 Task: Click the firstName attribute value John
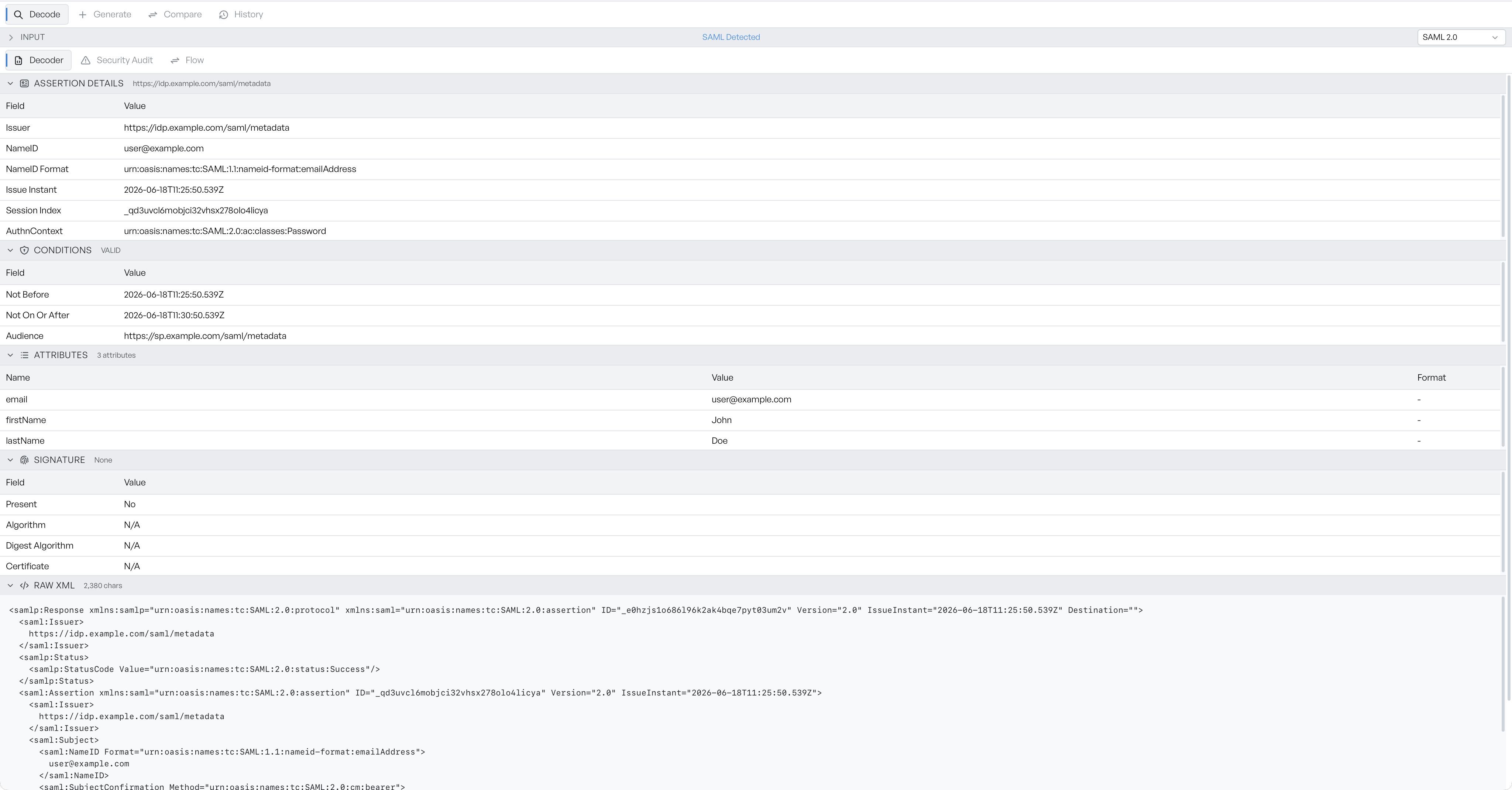(x=721, y=420)
